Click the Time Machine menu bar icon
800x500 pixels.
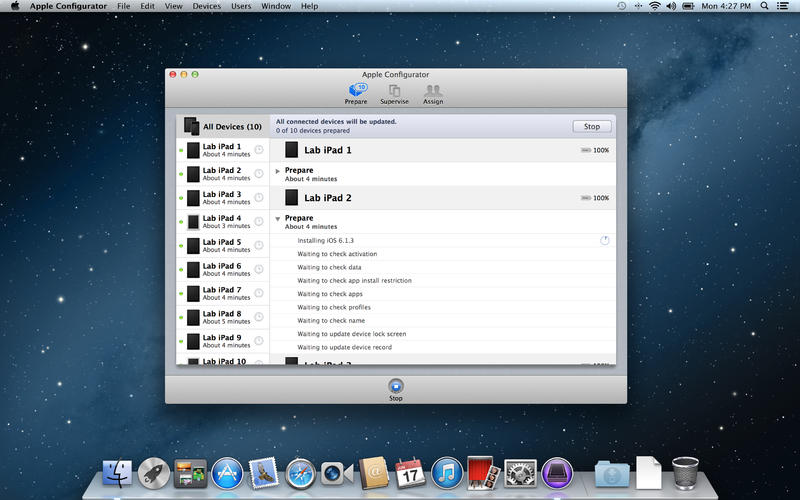(622, 6)
